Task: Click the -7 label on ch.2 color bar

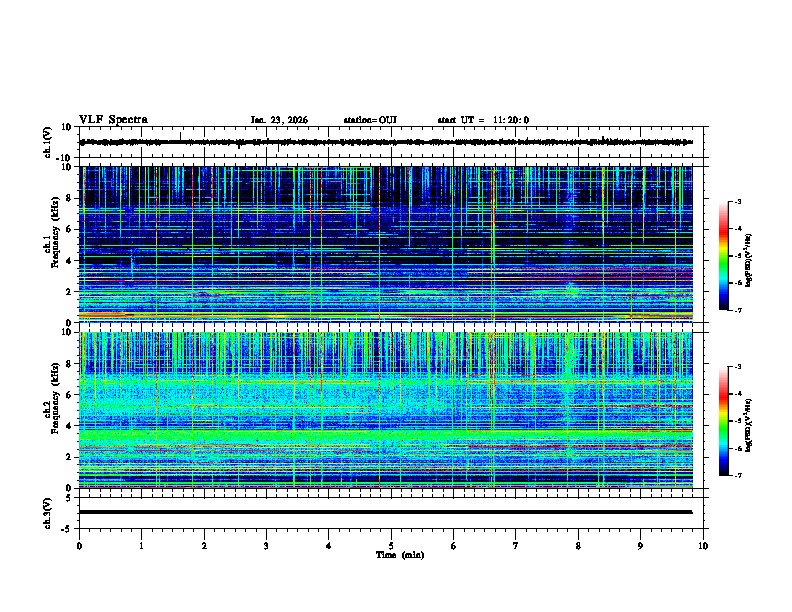Action: 737,475
